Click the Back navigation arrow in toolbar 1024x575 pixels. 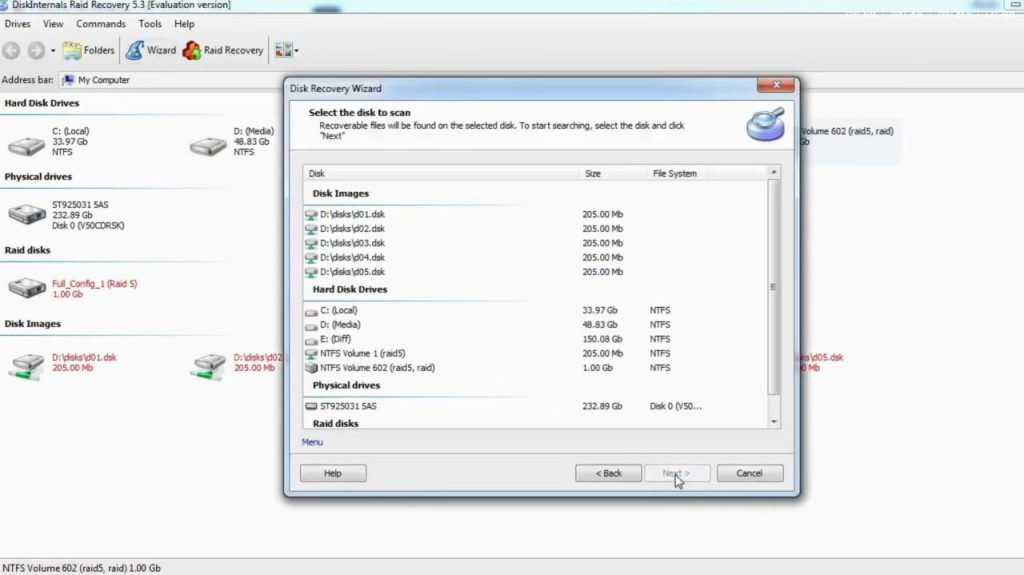[11, 50]
